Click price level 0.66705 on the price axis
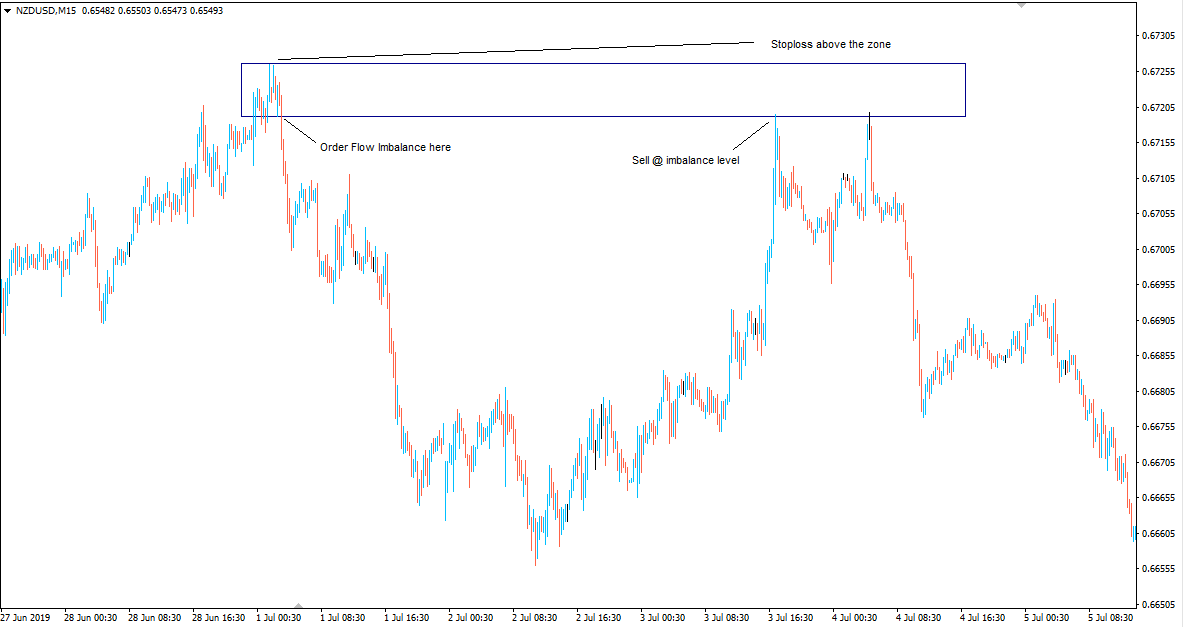The height and width of the screenshot is (627, 1184). click(1158, 462)
